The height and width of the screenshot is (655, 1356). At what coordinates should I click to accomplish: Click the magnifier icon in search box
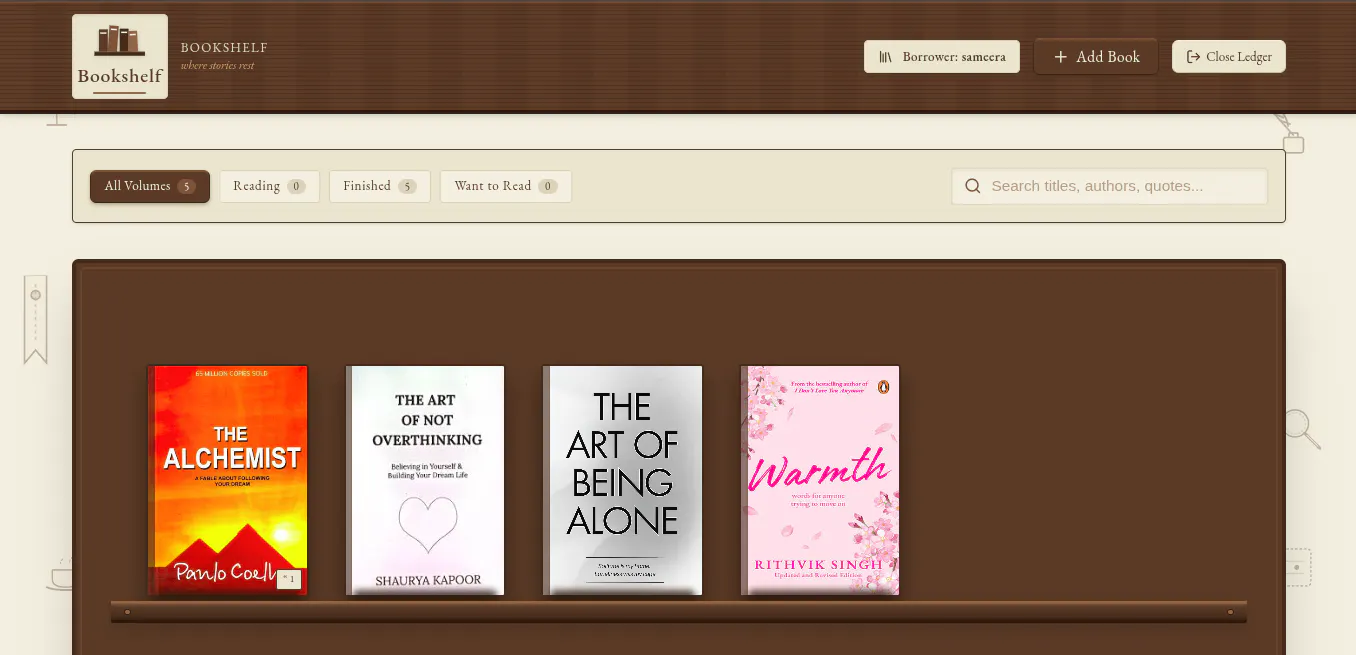(972, 186)
